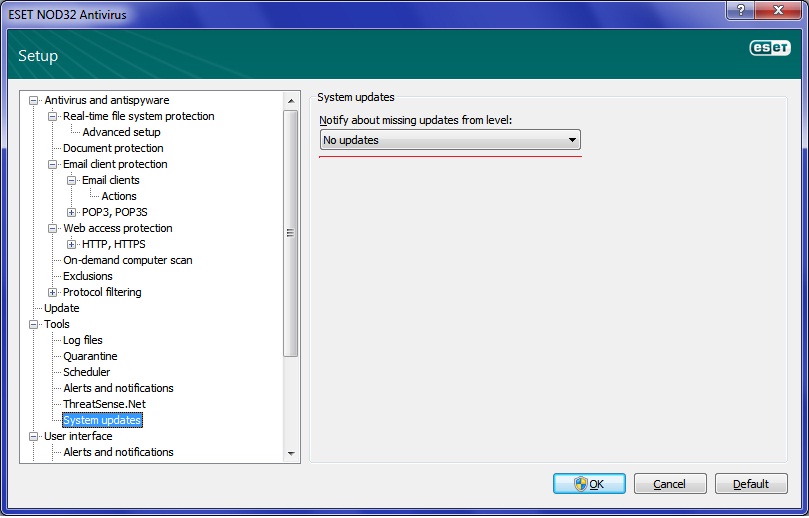The width and height of the screenshot is (809, 518).
Task: Select On-demand computer scan
Action: point(127,260)
